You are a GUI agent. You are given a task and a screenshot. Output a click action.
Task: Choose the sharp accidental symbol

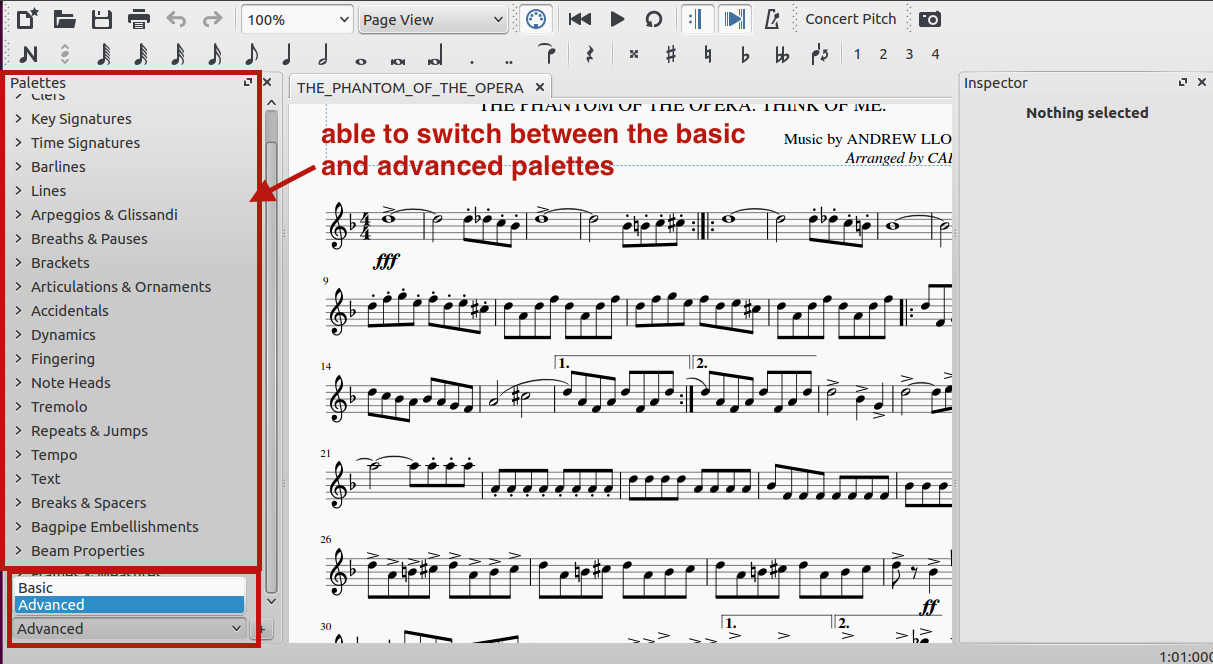tap(671, 54)
